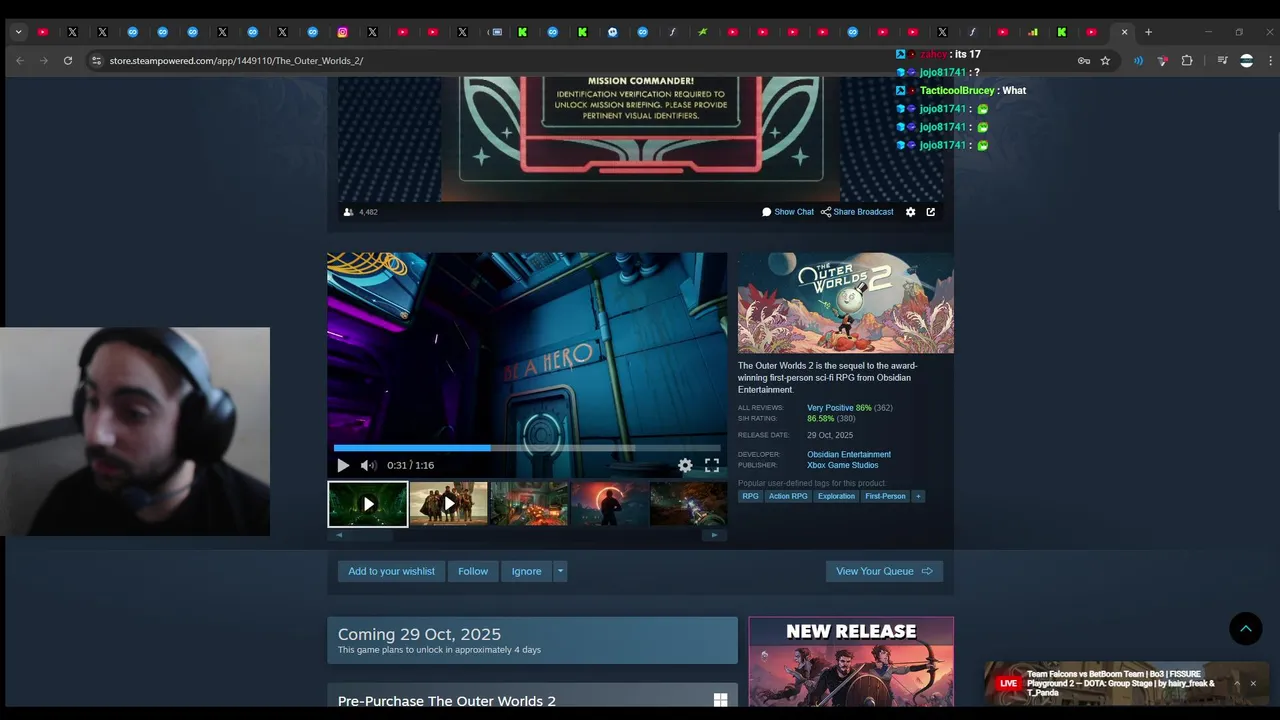This screenshot has height=720, width=1280.
Task: Focus the address bar URL field
Action: click(x=580, y=61)
